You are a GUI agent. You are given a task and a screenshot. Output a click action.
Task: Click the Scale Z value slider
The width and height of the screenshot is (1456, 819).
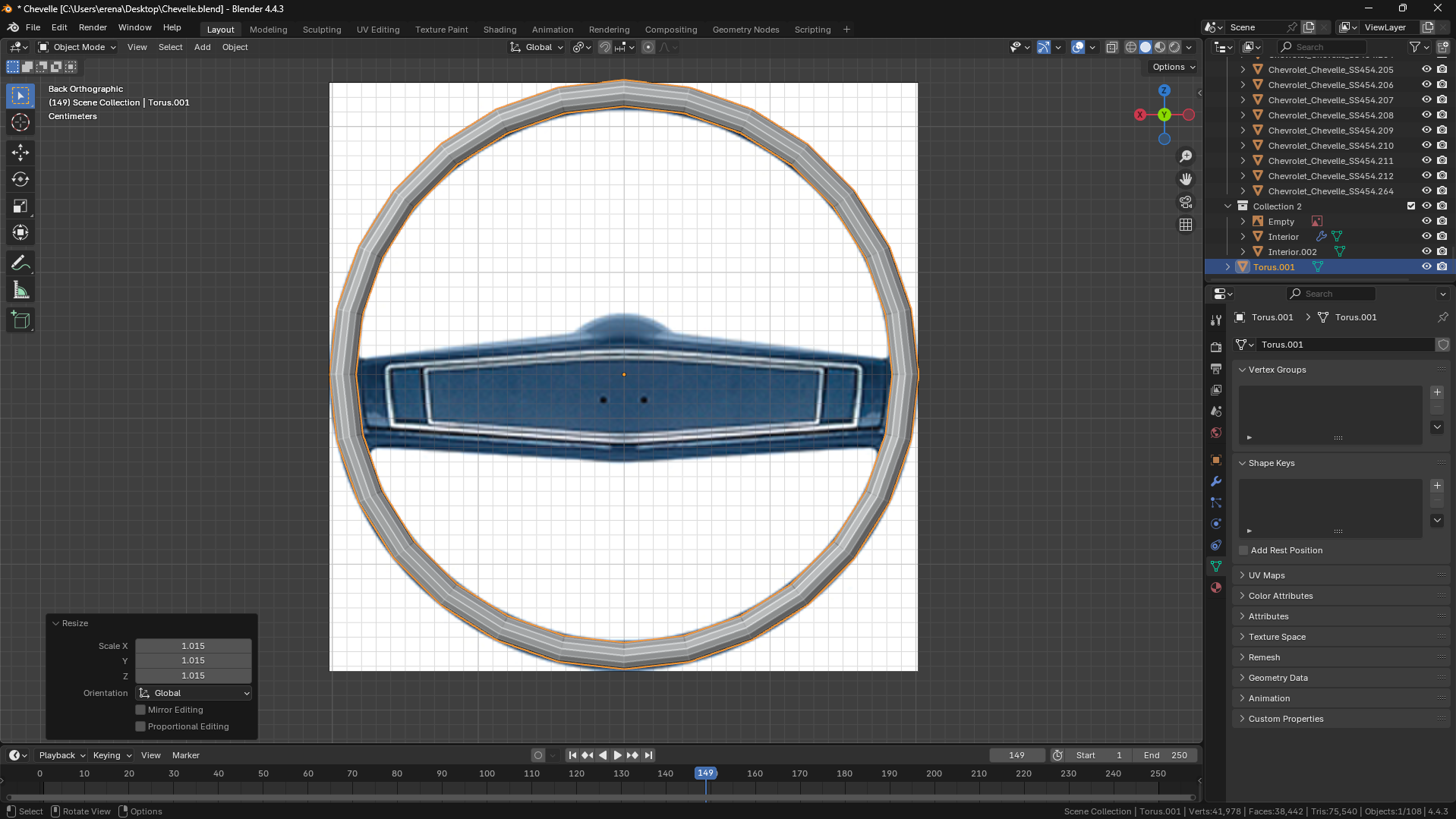tap(194, 676)
